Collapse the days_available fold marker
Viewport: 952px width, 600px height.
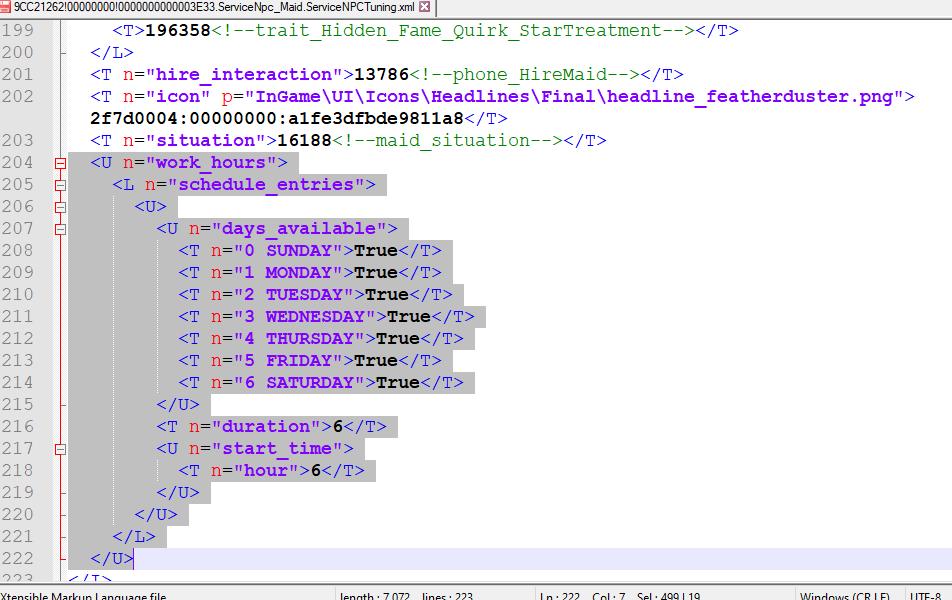point(60,229)
